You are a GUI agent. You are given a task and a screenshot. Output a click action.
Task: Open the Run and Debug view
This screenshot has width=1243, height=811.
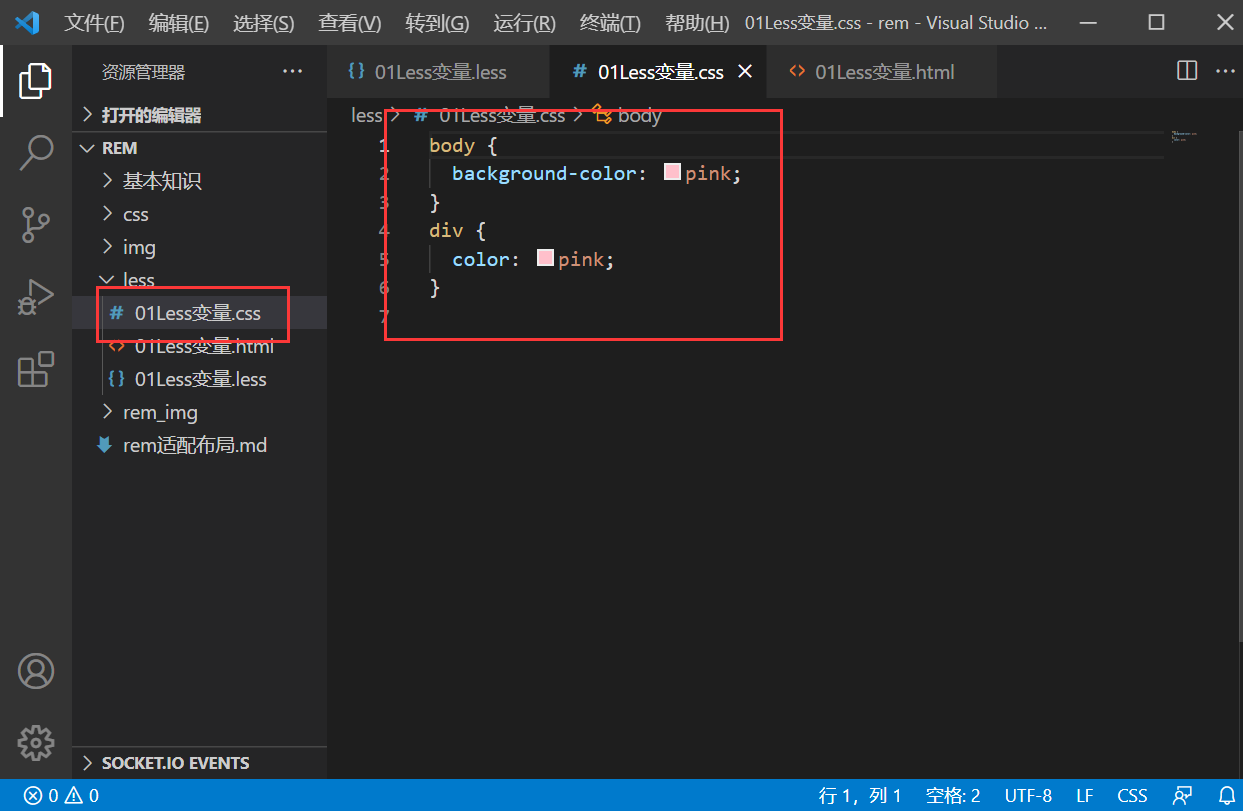[x=36, y=297]
